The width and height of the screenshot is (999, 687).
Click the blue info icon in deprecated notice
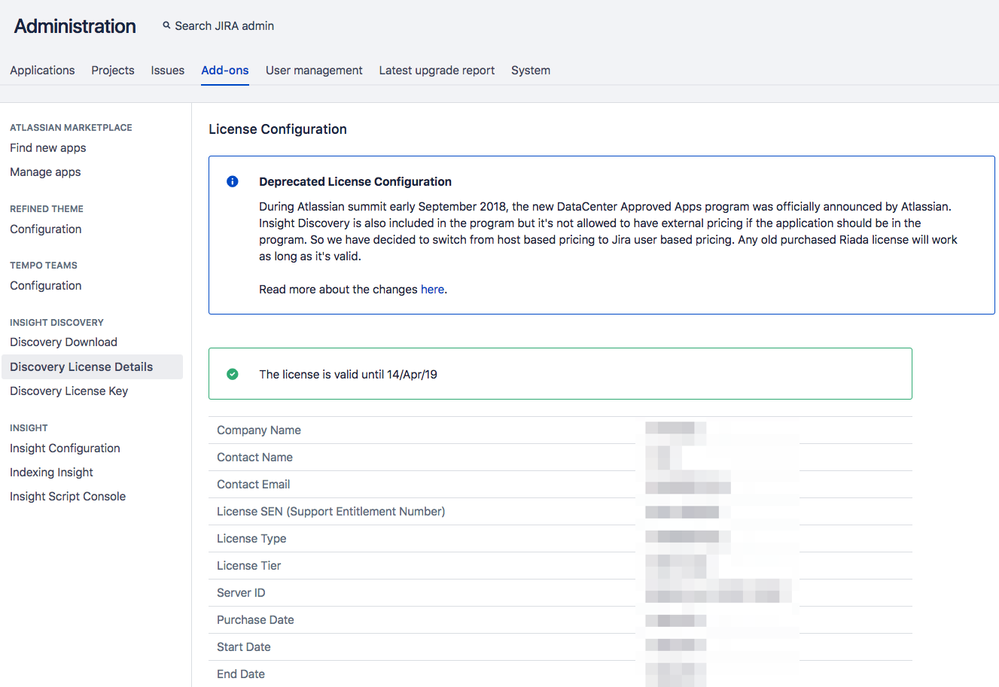(233, 182)
